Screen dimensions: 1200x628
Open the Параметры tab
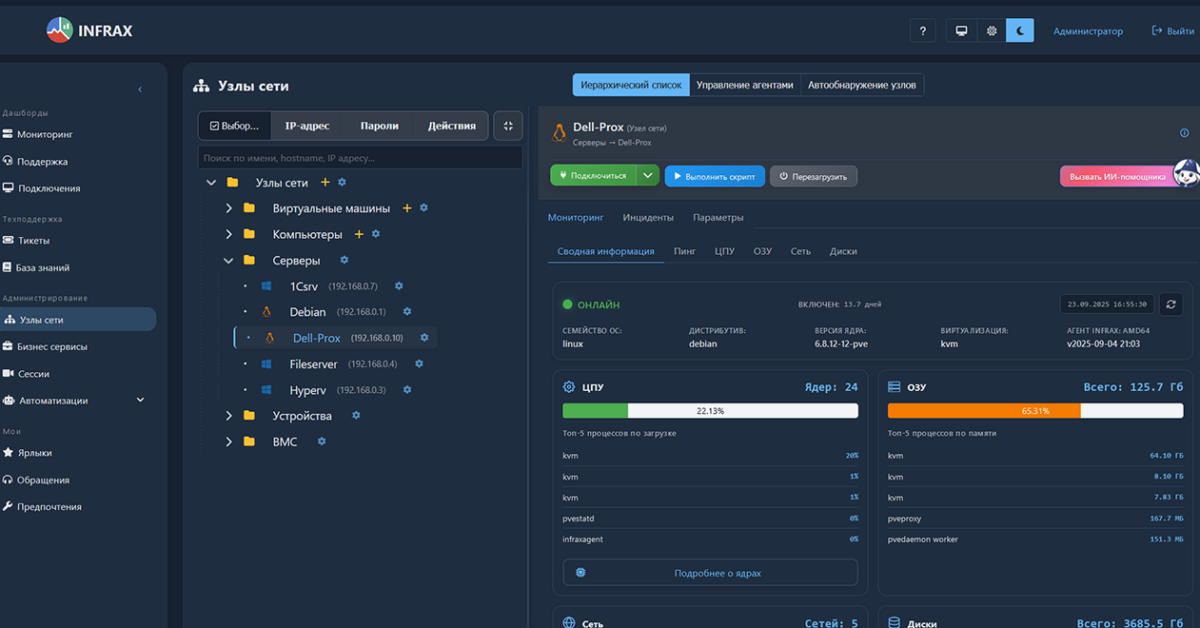coord(718,217)
